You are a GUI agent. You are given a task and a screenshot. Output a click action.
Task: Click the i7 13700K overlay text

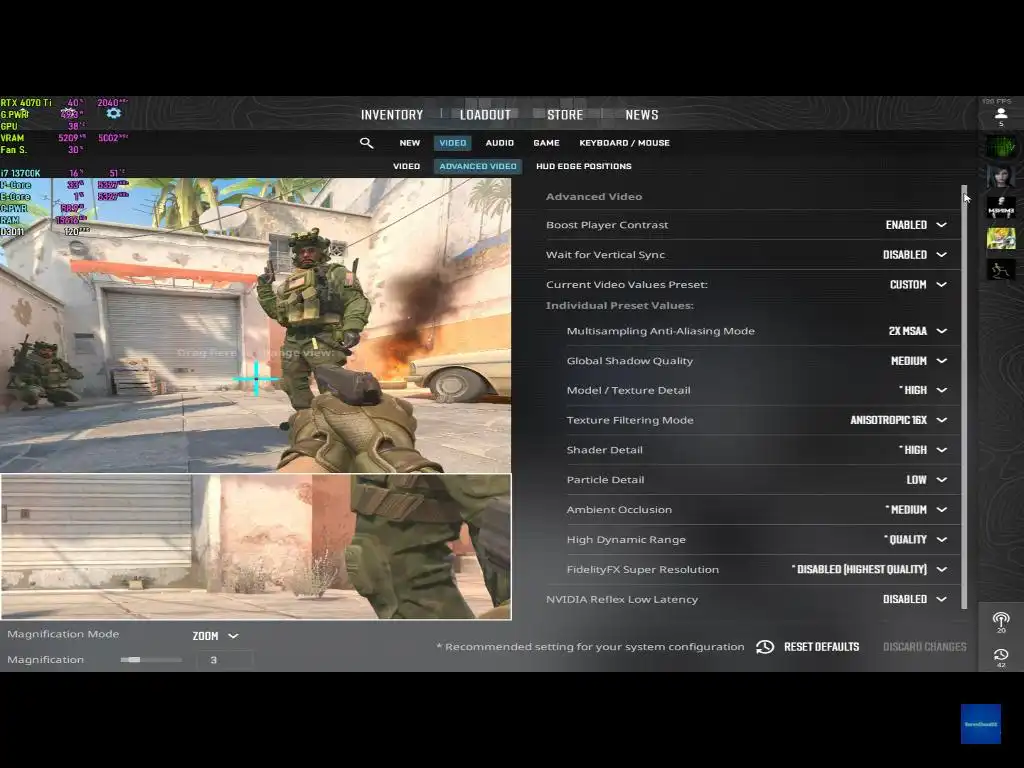(x=21, y=173)
